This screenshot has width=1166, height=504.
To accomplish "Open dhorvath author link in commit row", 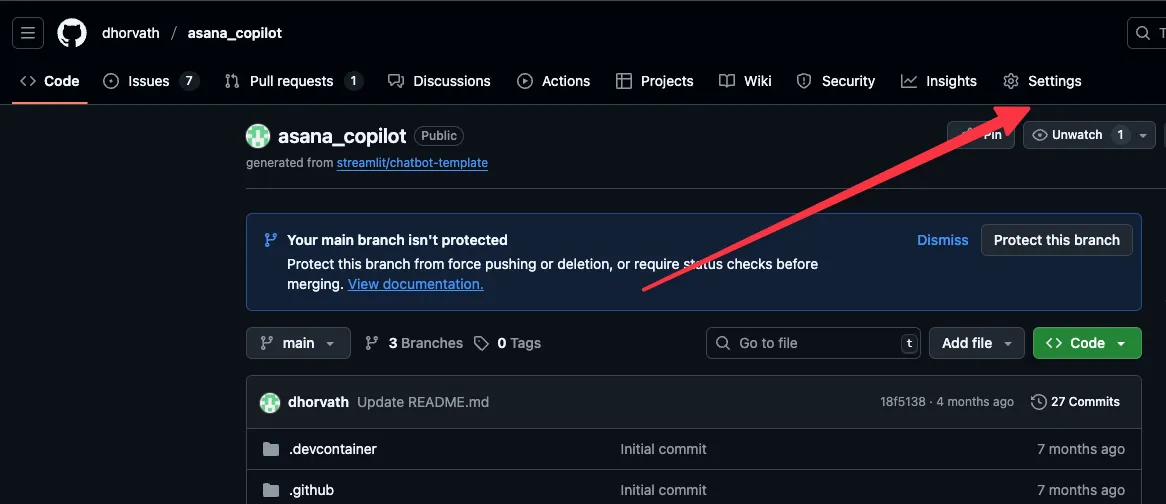I will 318,402.
